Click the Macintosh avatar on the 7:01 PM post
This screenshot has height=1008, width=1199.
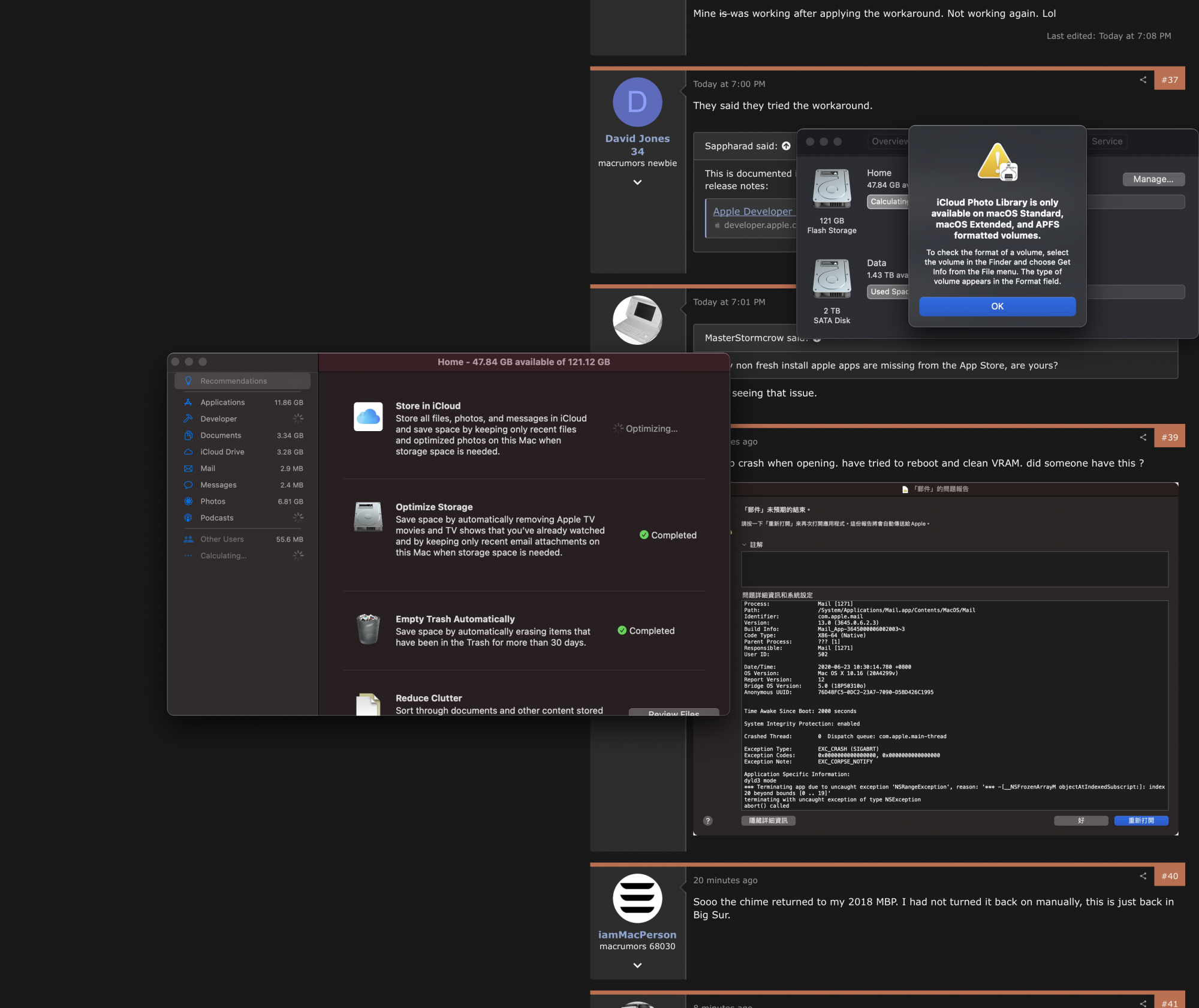pos(637,320)
